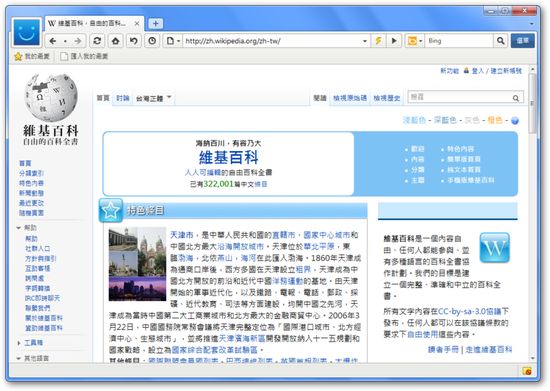This screenshot has height=391, width=550.
Task: Click the small globe icon after 橙色
Action: coord(515,121)
